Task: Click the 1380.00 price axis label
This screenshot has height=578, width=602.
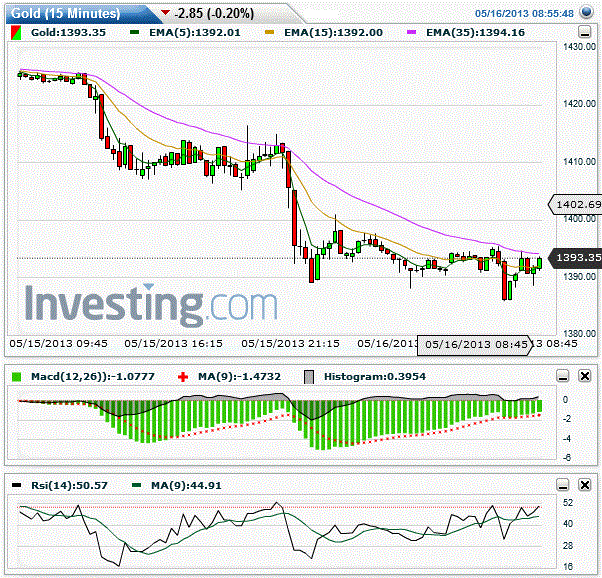Action: 579,333
